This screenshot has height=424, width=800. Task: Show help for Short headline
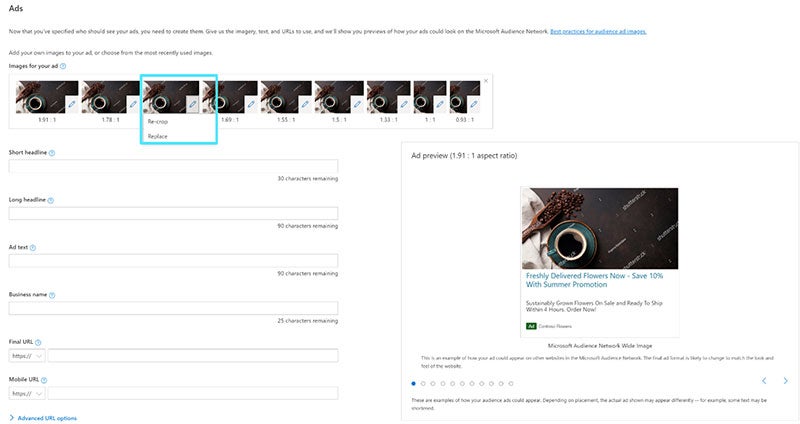[x=52, y=153]
